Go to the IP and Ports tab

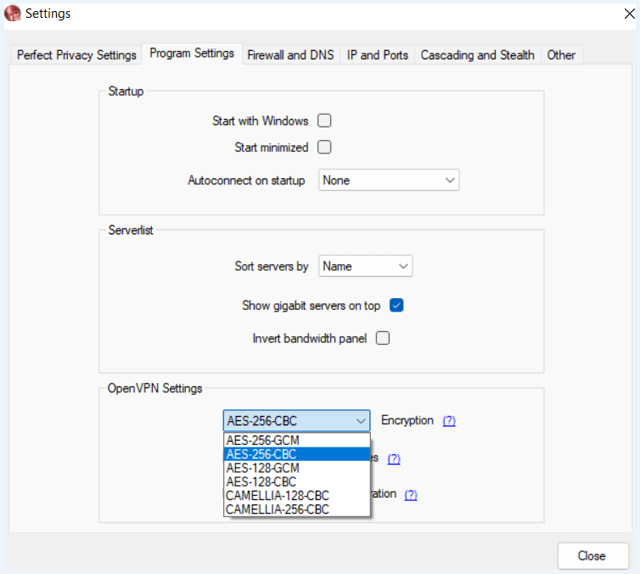(378, 55)
